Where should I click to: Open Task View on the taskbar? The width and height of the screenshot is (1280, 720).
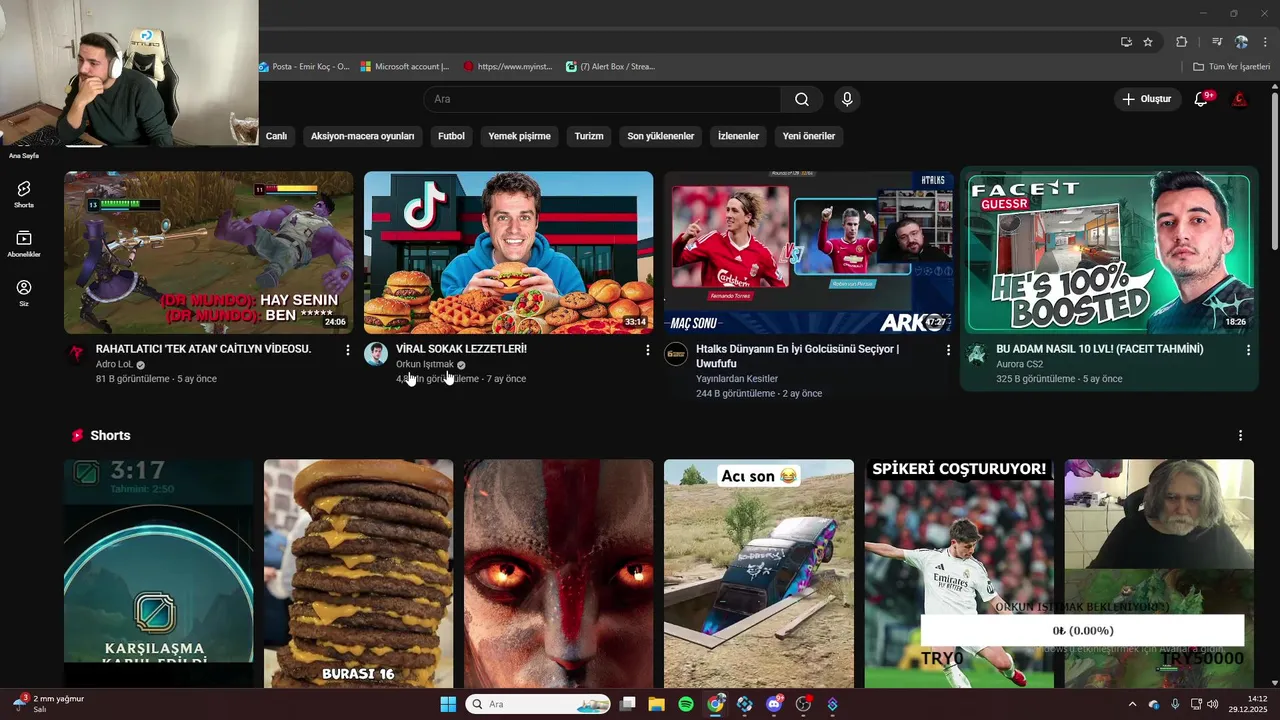[x=627, y=704]
